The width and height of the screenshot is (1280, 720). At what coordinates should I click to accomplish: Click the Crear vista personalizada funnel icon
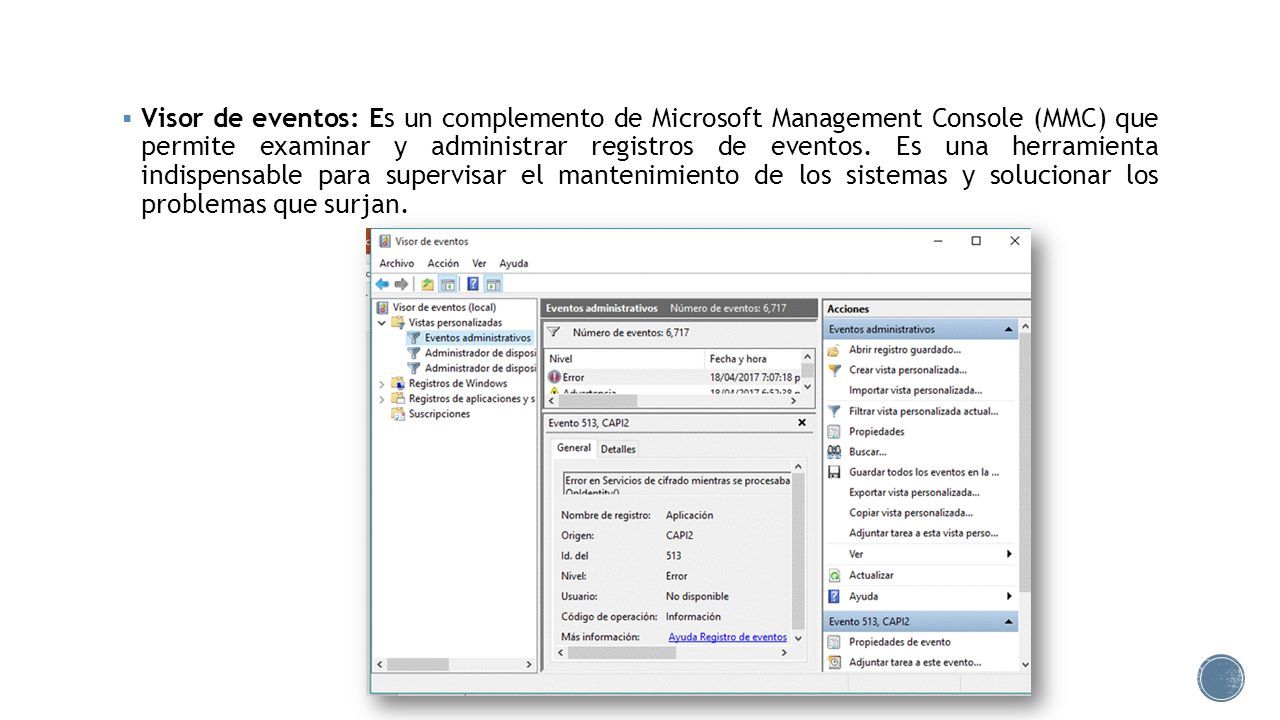(834, 370)
